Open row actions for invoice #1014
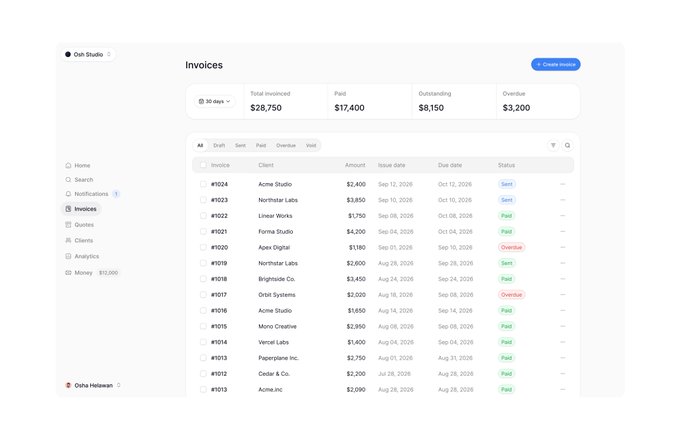The image size is (680, 440). pos(562,342)
